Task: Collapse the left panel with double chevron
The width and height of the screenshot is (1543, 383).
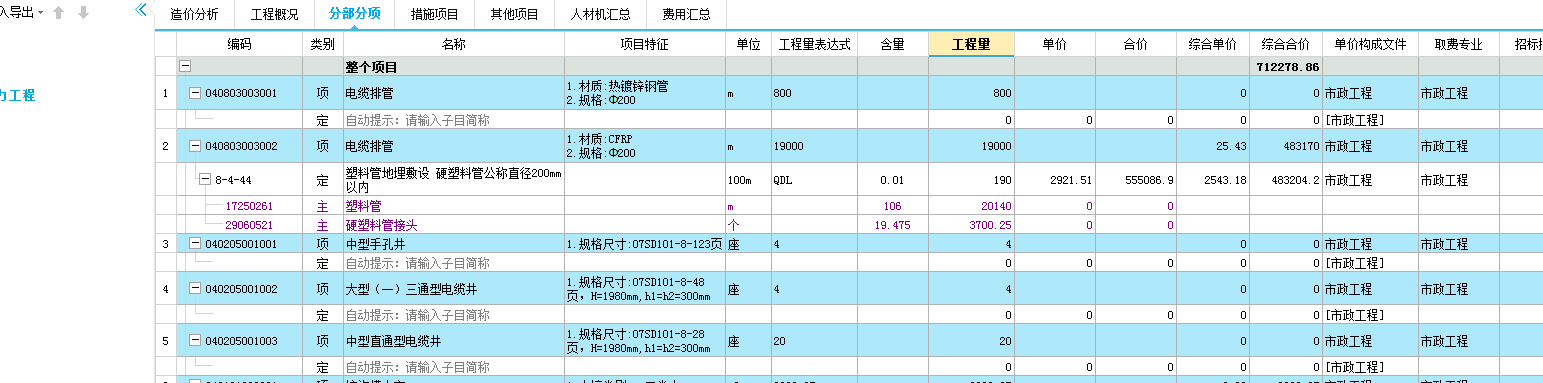Action: [141, 11]
